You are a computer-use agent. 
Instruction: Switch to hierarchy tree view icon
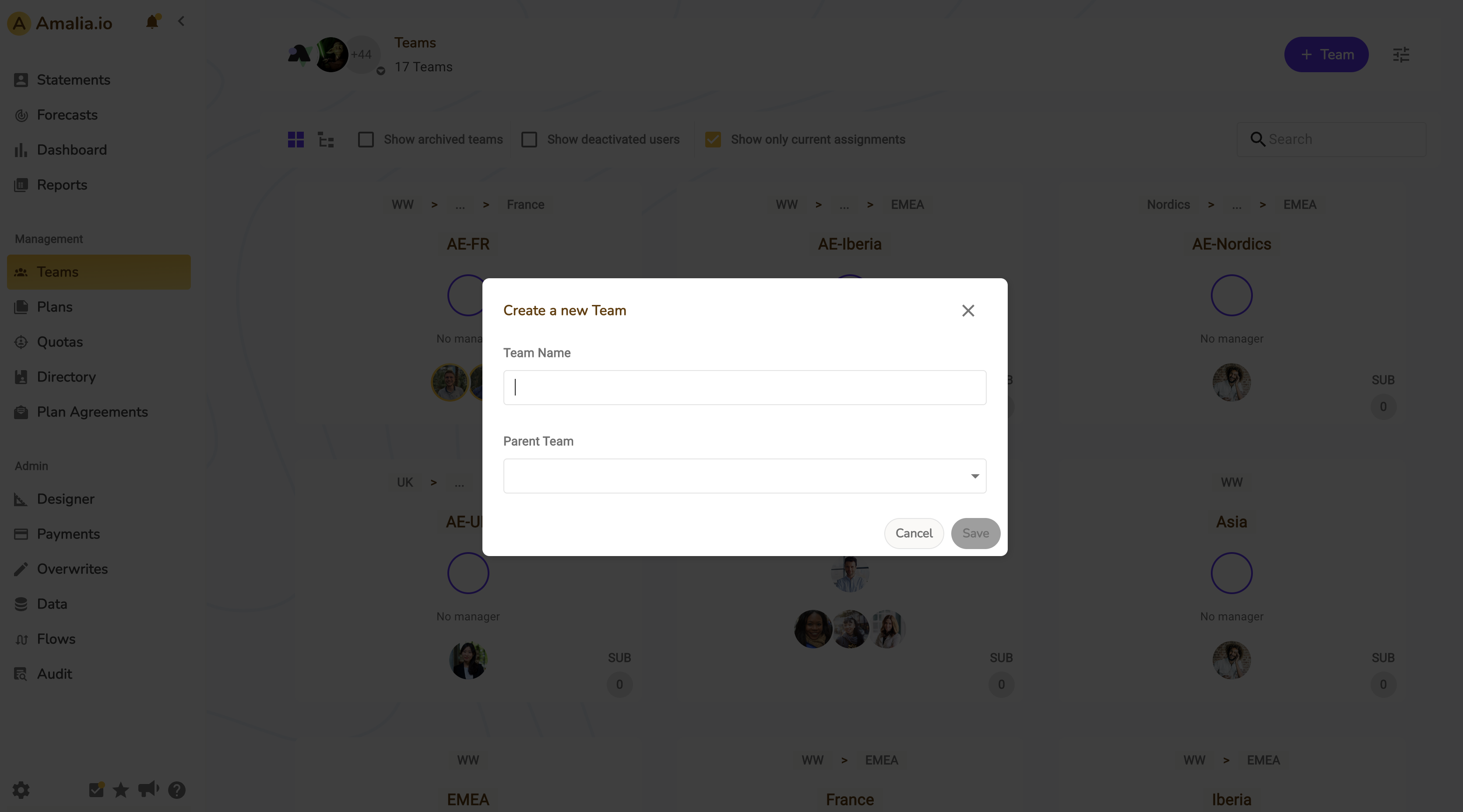click(326, 140)
